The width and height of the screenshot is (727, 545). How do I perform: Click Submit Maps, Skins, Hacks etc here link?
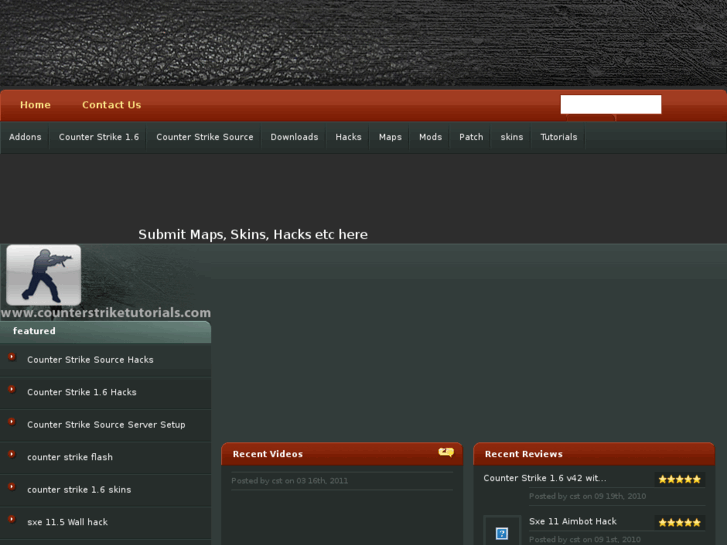point(253,234)
